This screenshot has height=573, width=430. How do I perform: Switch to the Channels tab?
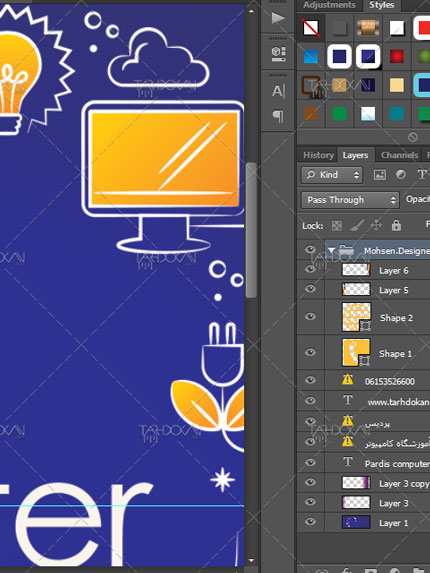click(399, 155)
